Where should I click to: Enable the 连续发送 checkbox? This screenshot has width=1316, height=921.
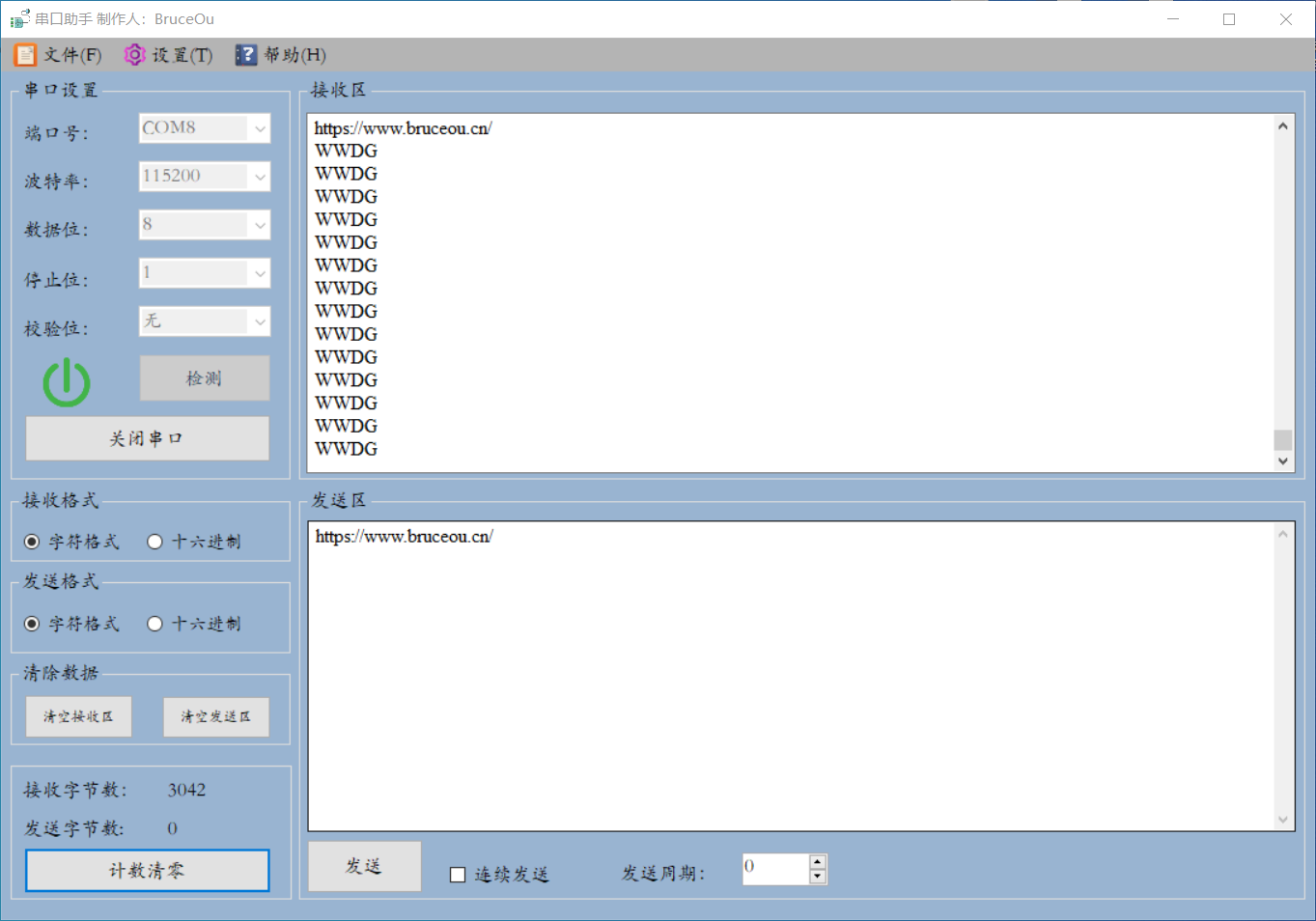[458, 875]
